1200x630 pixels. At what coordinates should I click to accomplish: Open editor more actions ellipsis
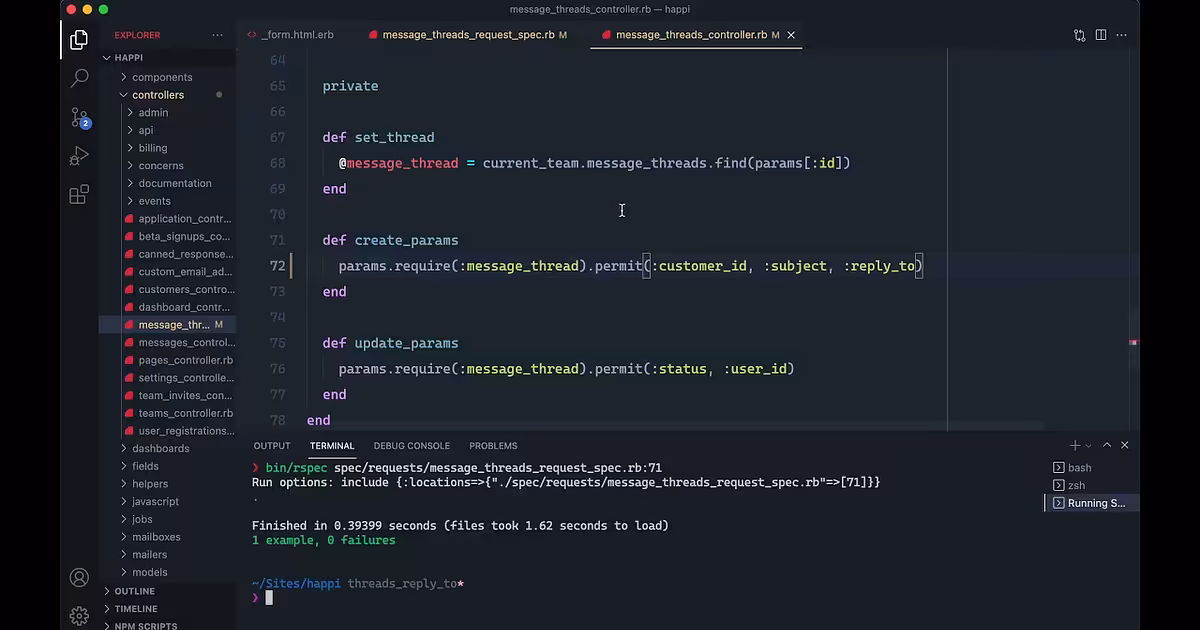click(x=1123, y=35)
